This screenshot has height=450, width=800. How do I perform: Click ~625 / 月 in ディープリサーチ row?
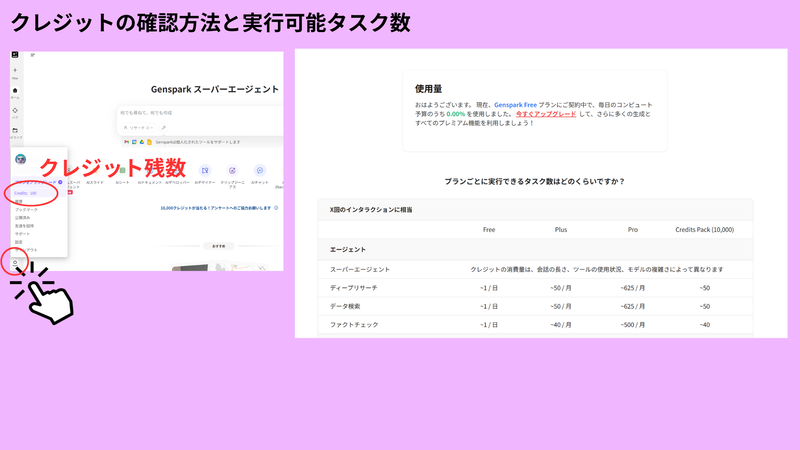(x=633, y=288)
